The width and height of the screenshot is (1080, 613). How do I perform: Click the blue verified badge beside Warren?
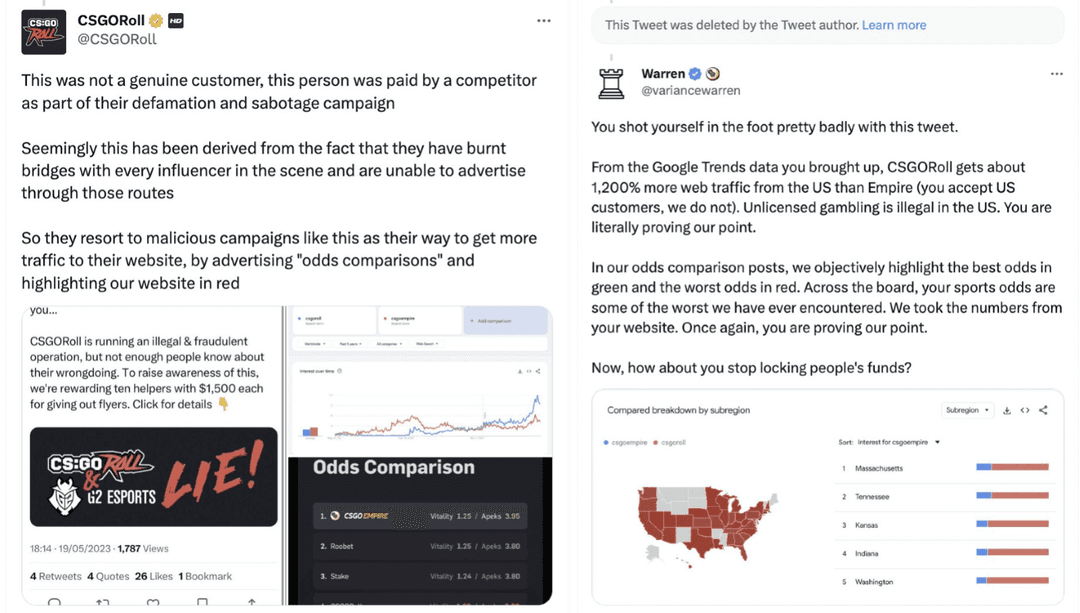[x=695, y=74]
